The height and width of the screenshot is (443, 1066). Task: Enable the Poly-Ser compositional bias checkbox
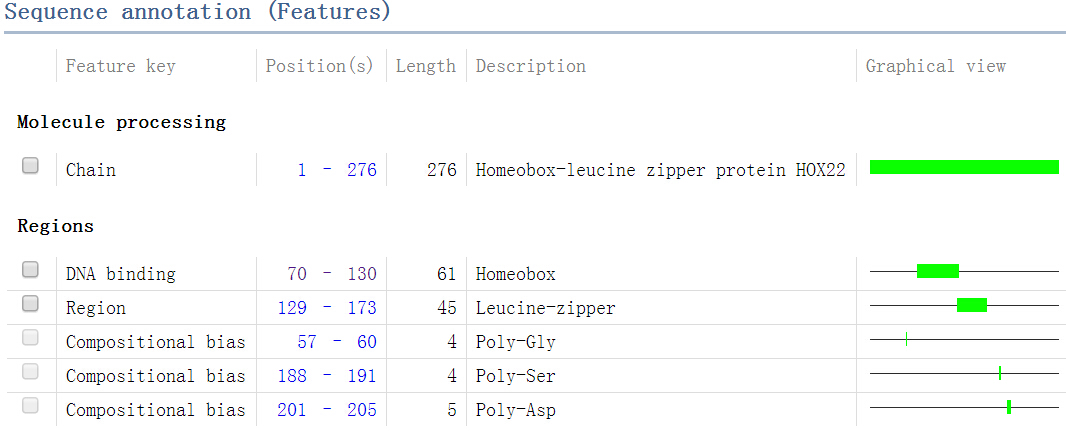click(30, 371)
